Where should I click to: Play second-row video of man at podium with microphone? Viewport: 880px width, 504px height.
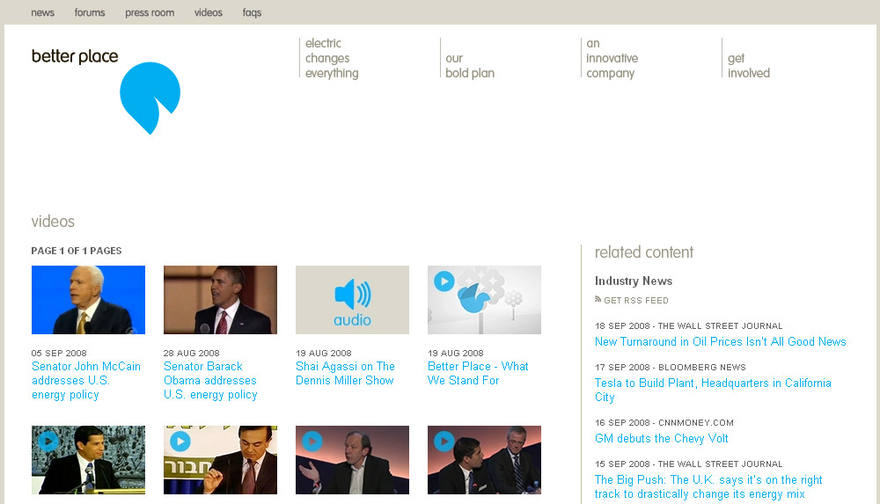88,460
